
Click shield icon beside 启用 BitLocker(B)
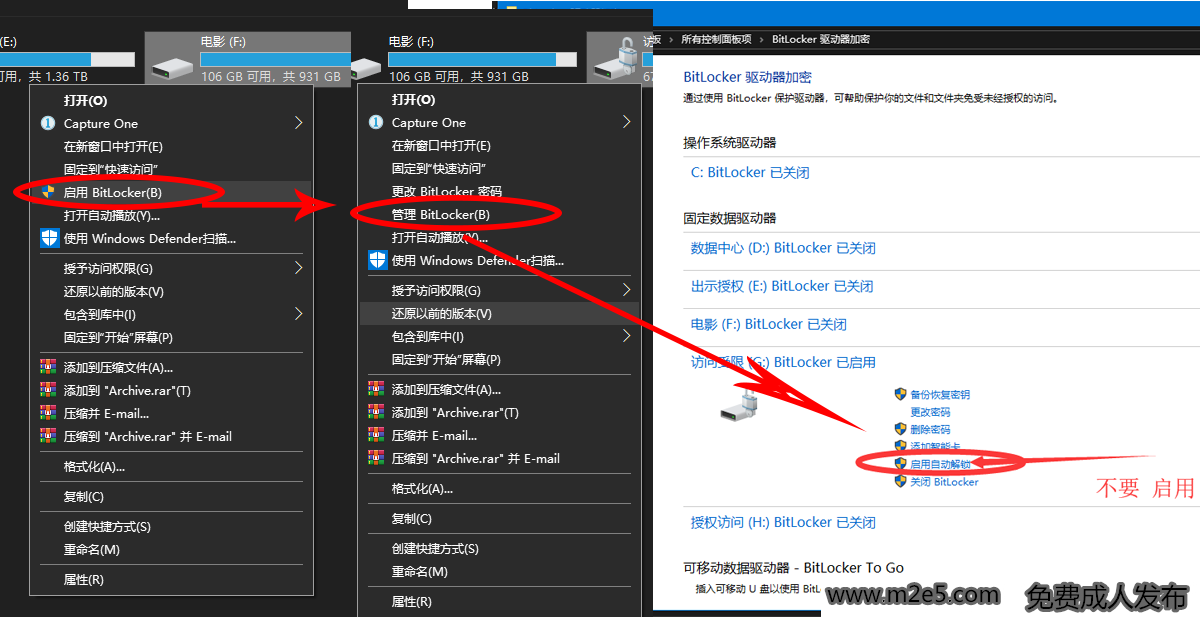coord(48,192)
